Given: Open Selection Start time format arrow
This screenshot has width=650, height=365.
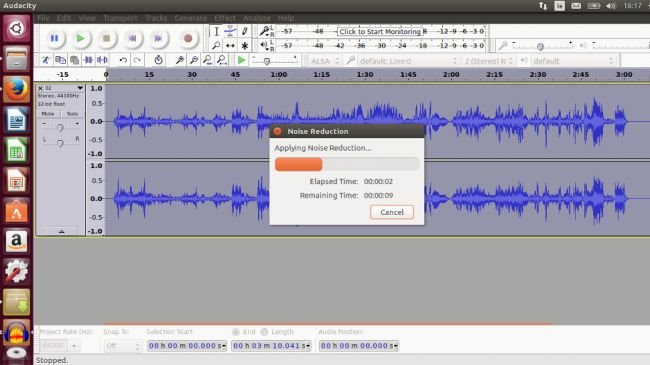Looking at the screenshot, I should click(224, 346).
